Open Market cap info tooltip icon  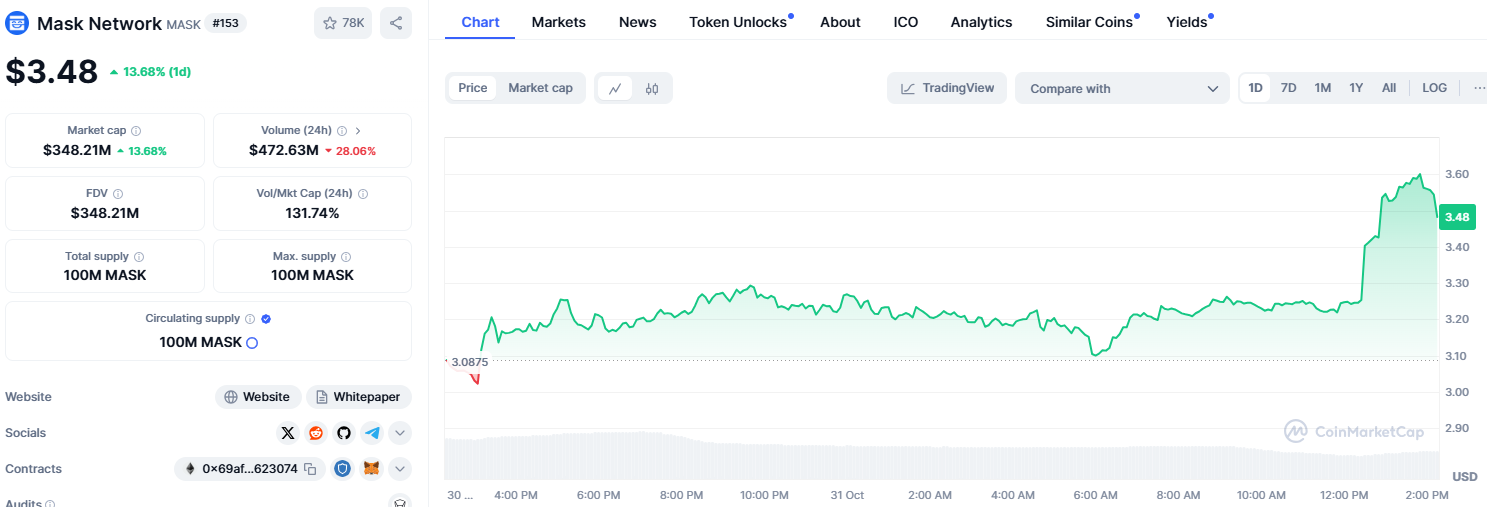pyautogui.click(x=136, y=131)
